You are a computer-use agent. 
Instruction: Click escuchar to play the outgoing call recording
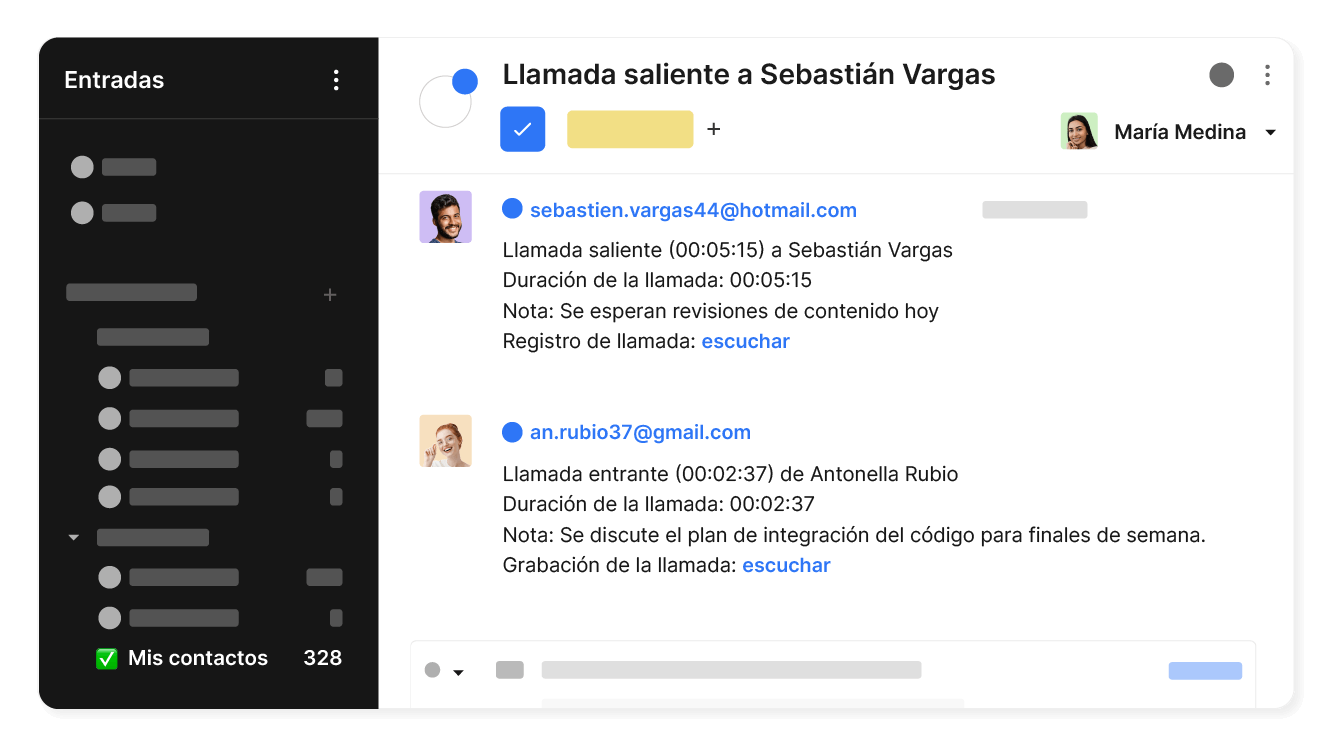point(745,341)
